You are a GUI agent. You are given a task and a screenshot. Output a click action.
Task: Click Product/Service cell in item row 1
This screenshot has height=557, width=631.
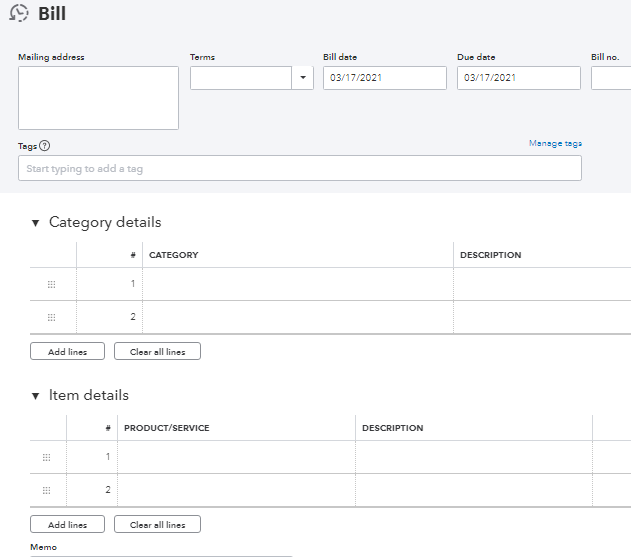pyautogui.click(x=236, y=457)
